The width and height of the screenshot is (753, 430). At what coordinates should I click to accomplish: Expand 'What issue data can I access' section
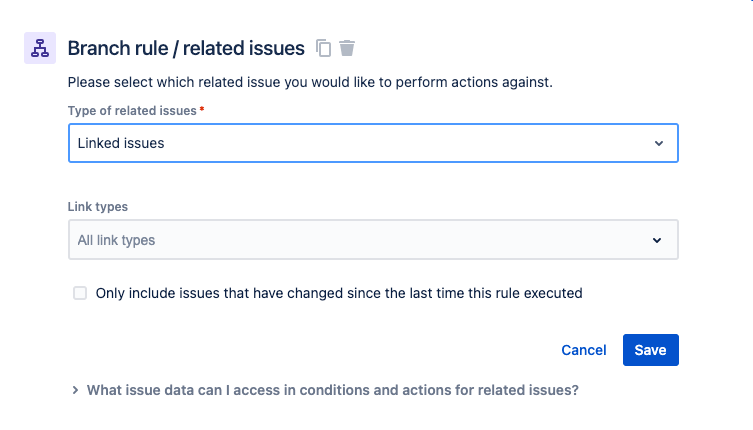(x=332, y=390)
